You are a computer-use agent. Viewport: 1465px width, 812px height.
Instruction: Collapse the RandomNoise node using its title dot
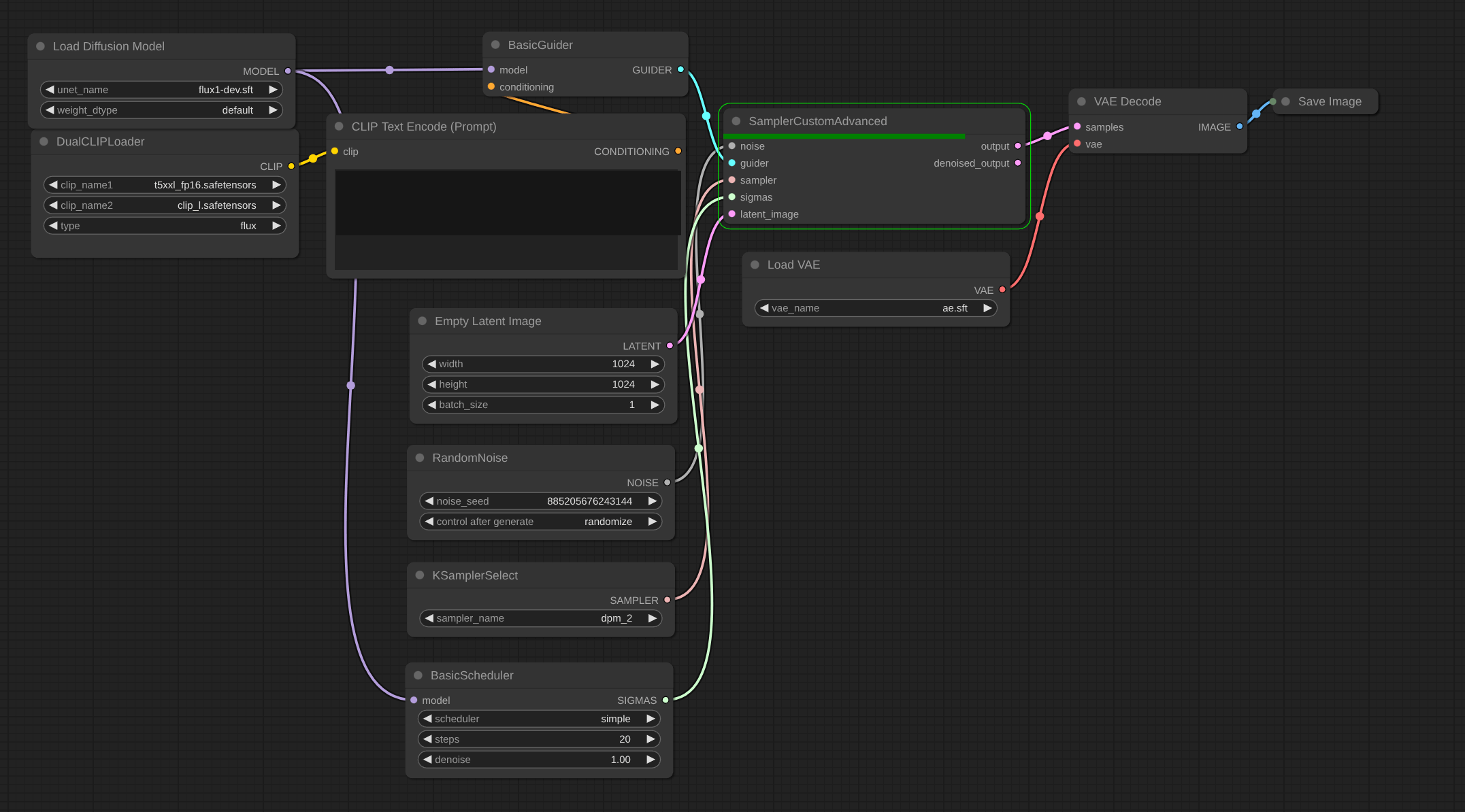(420, 458)
